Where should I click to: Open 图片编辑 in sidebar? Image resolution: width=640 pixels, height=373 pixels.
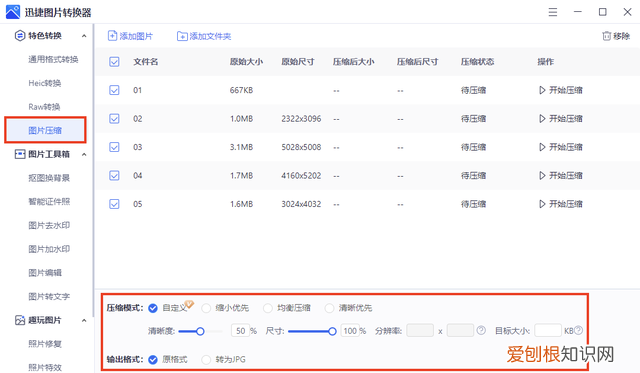45,273
